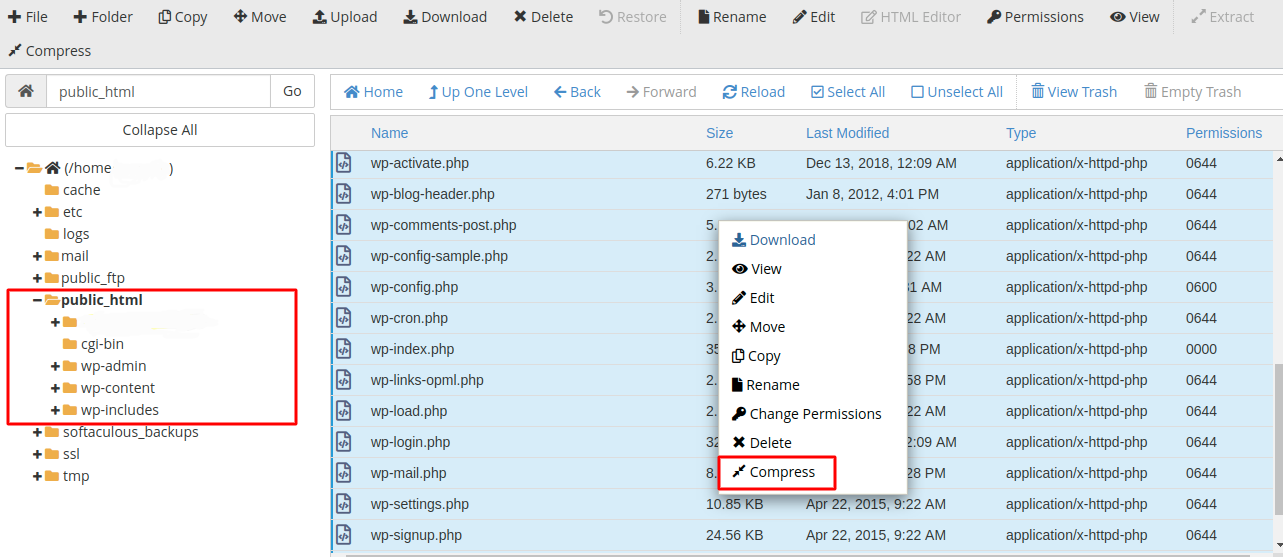Sort by the Size column header
Screen dimensions: 1283x557
[719, 133]
